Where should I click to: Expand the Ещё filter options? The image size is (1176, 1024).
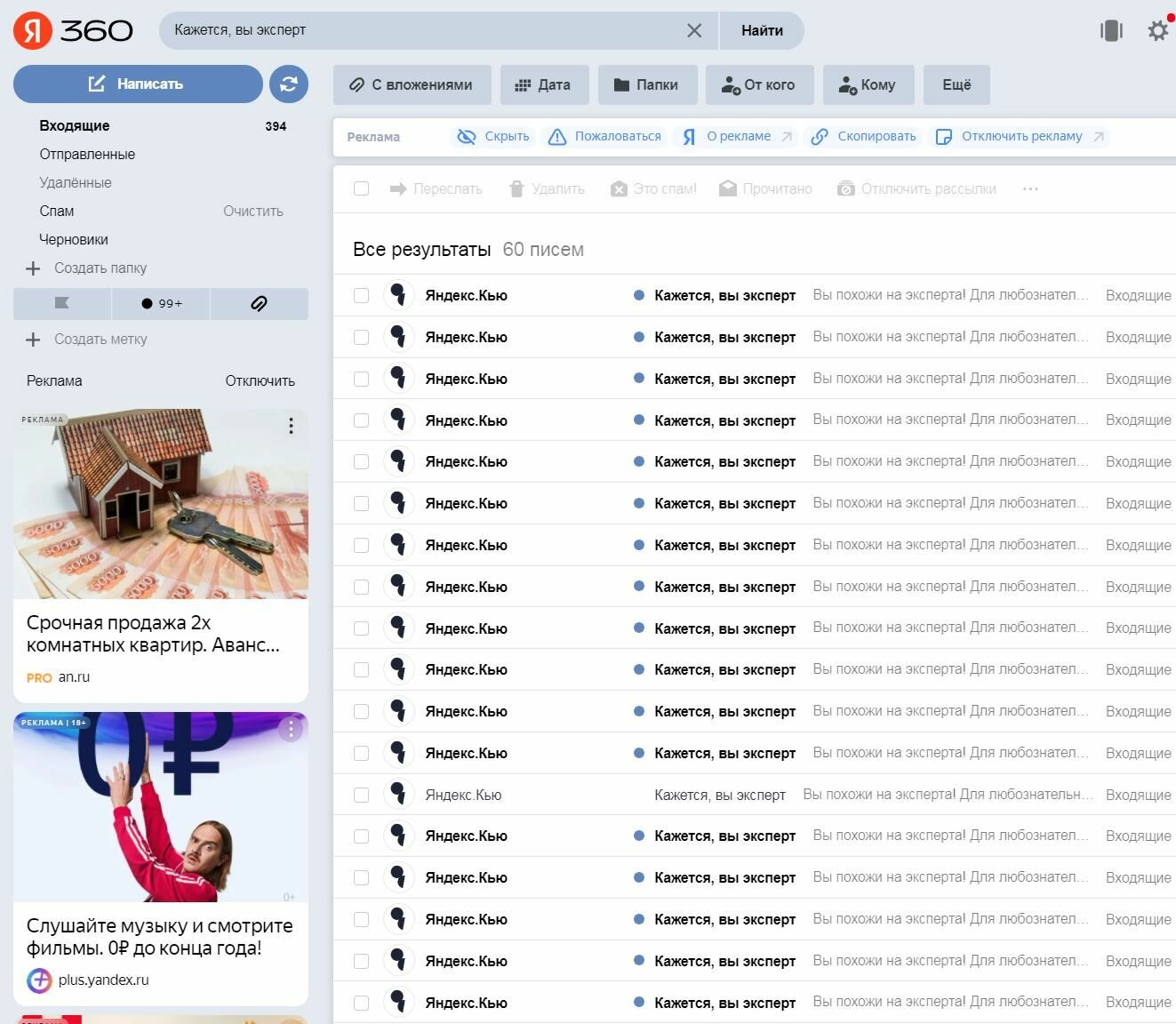coord(956,85)
